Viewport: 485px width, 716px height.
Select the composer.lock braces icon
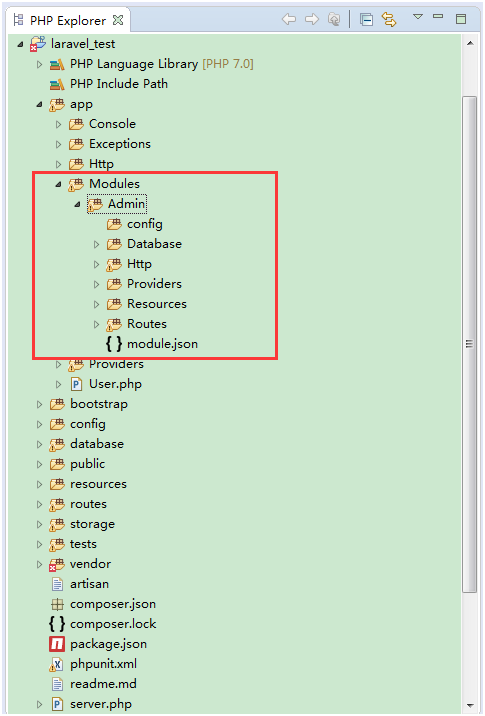[57, 624]
